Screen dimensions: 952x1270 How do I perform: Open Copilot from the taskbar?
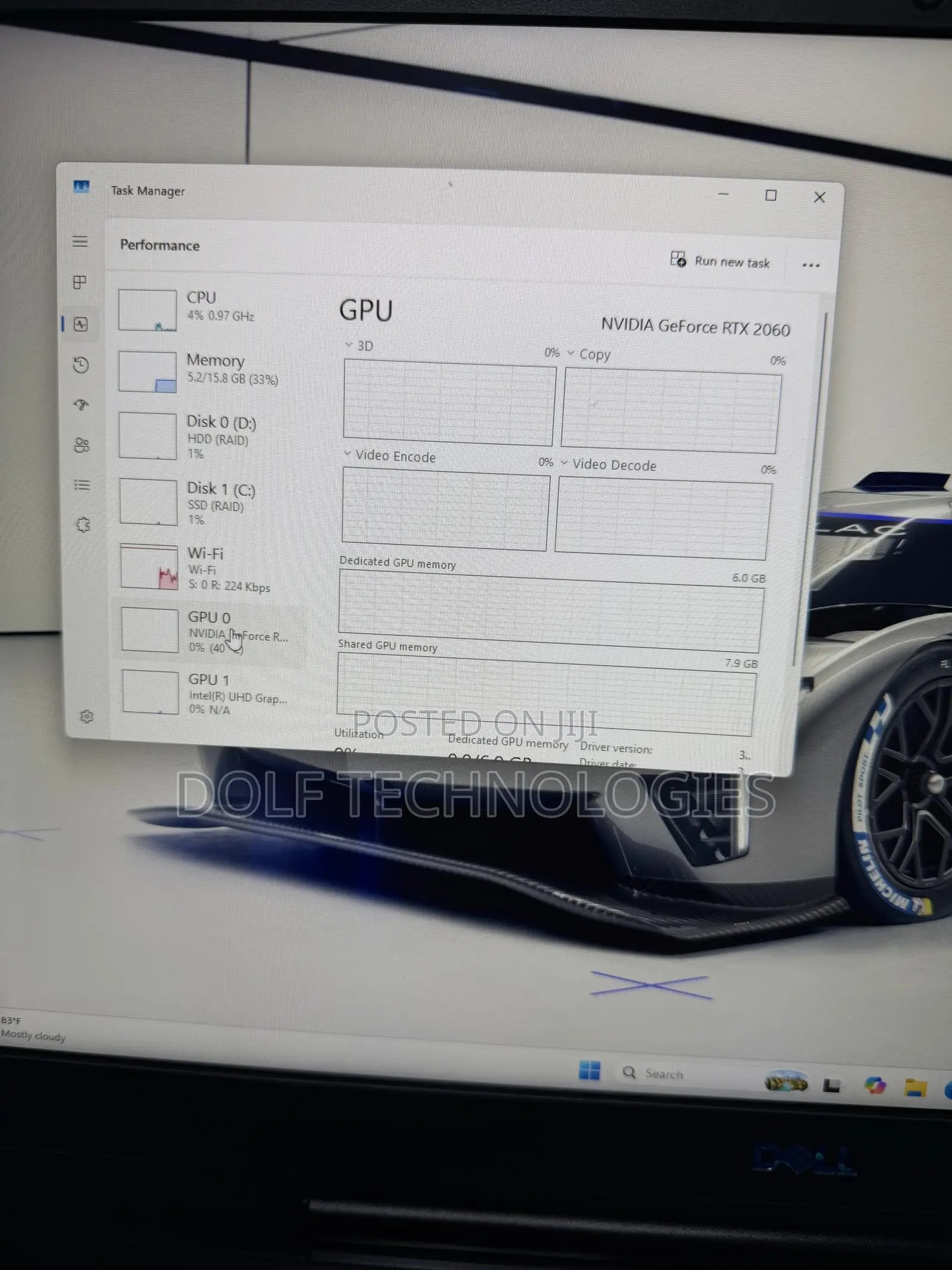coord(875,1085)
